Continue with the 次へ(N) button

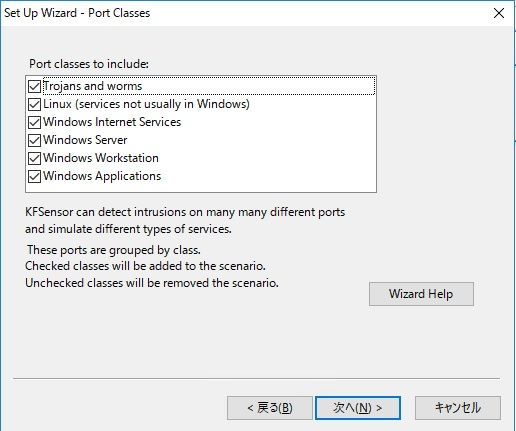point(358,408)
